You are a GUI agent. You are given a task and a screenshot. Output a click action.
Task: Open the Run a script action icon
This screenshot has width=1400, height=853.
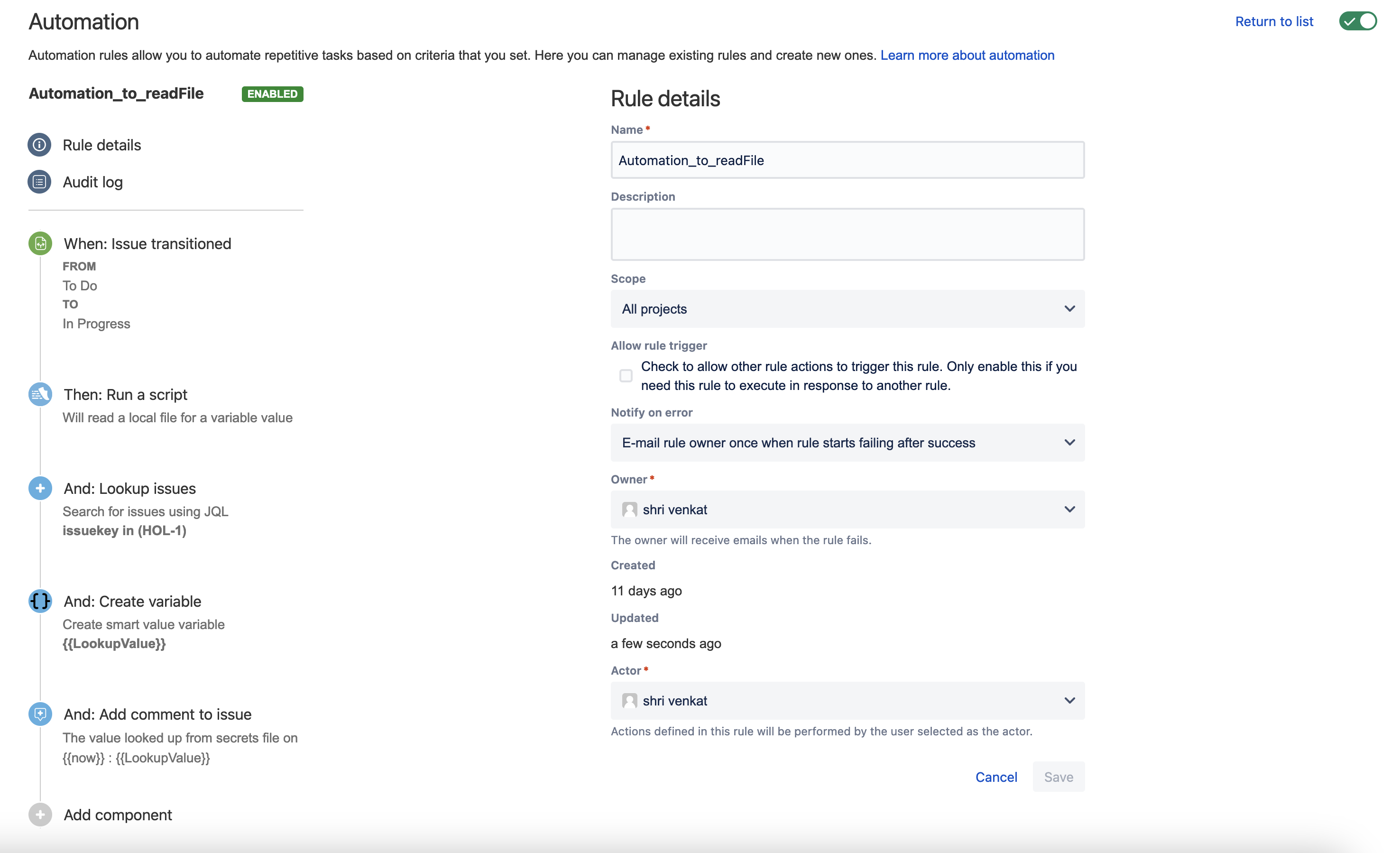[x=40, y=394]
